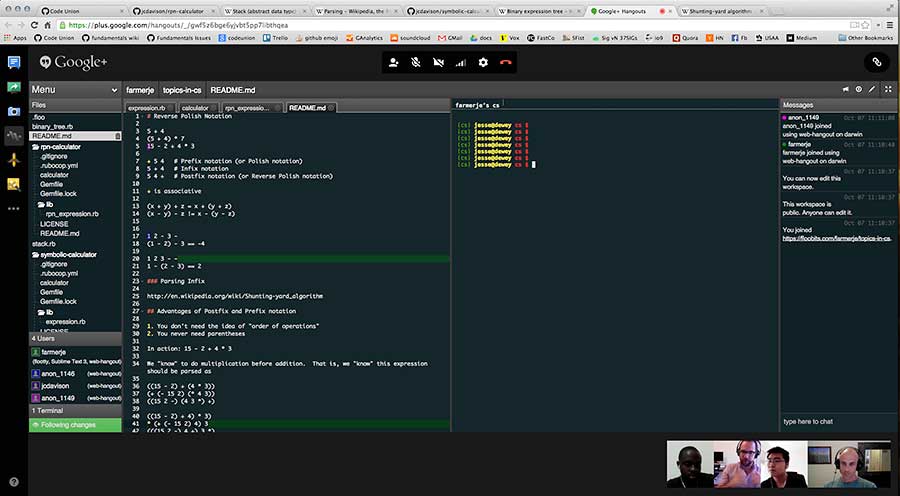The image size is (900, 496).
Task: Click the chat input field
Action: pos(837,421)
